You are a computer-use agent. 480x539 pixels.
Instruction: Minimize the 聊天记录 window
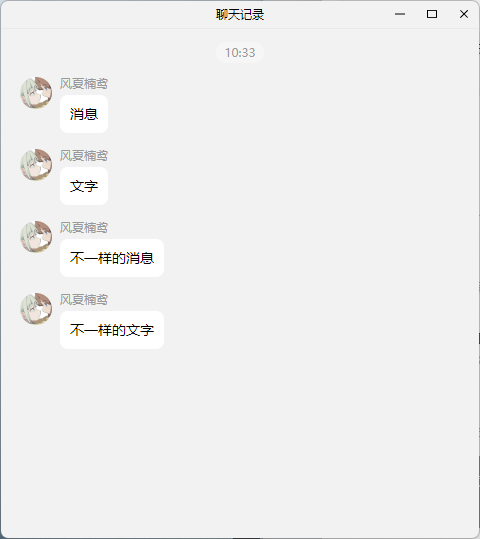pos(400,14)
